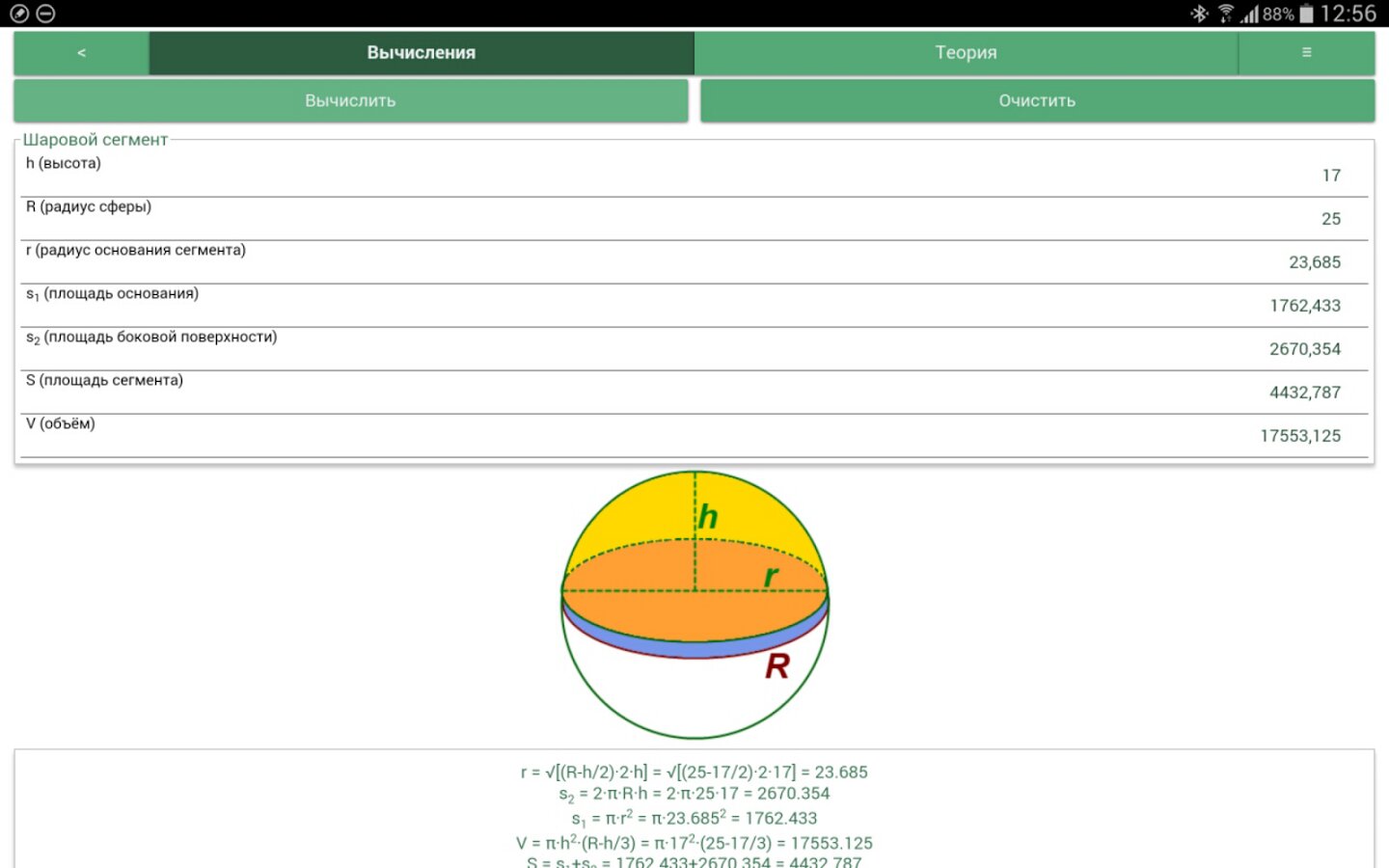Tap the Bluetooth status icon
This screenshot has width=1389, height=868.
[1199, 14]
